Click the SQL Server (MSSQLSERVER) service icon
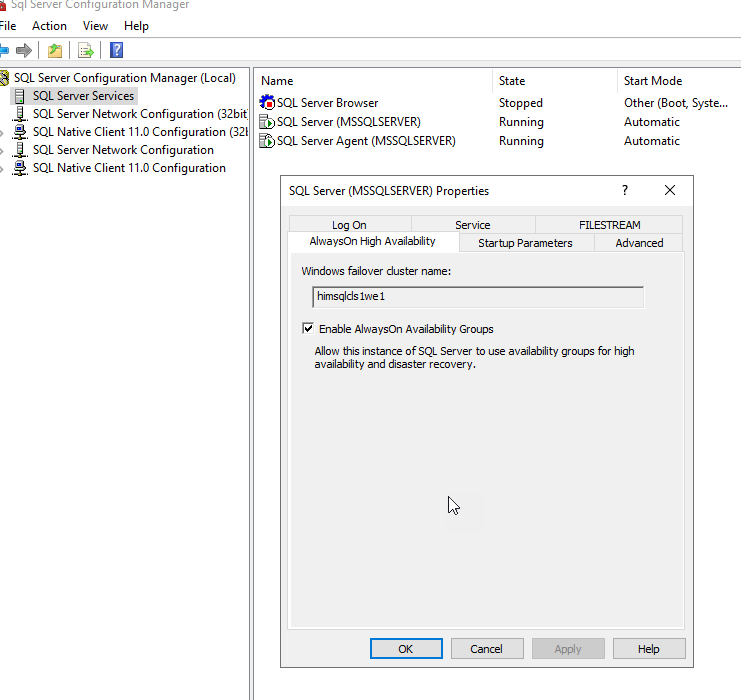Screen dimensions: 741x700 (267, 121)
